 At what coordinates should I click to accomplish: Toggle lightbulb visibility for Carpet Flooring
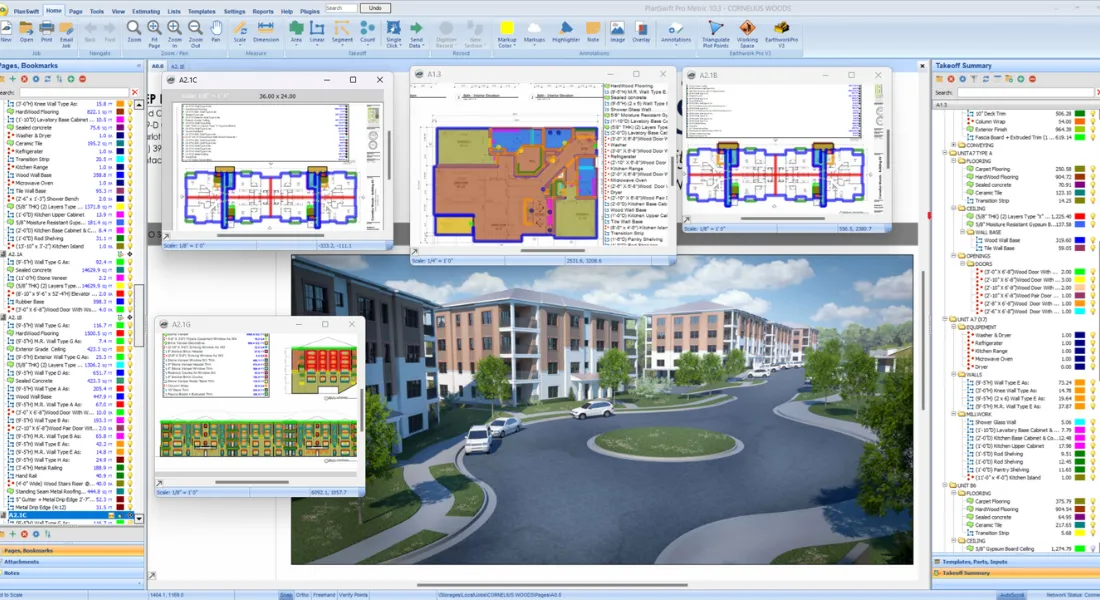(x=1093, y=170)
